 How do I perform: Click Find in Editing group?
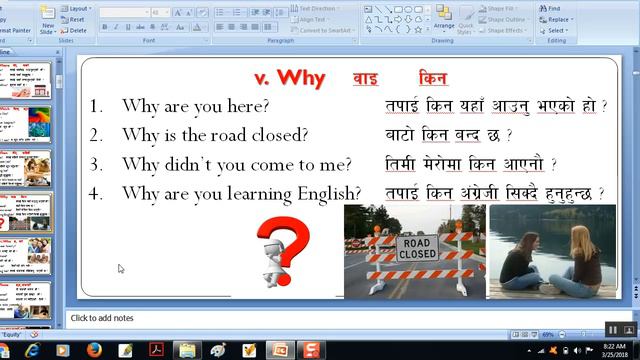tap(550, 8)
